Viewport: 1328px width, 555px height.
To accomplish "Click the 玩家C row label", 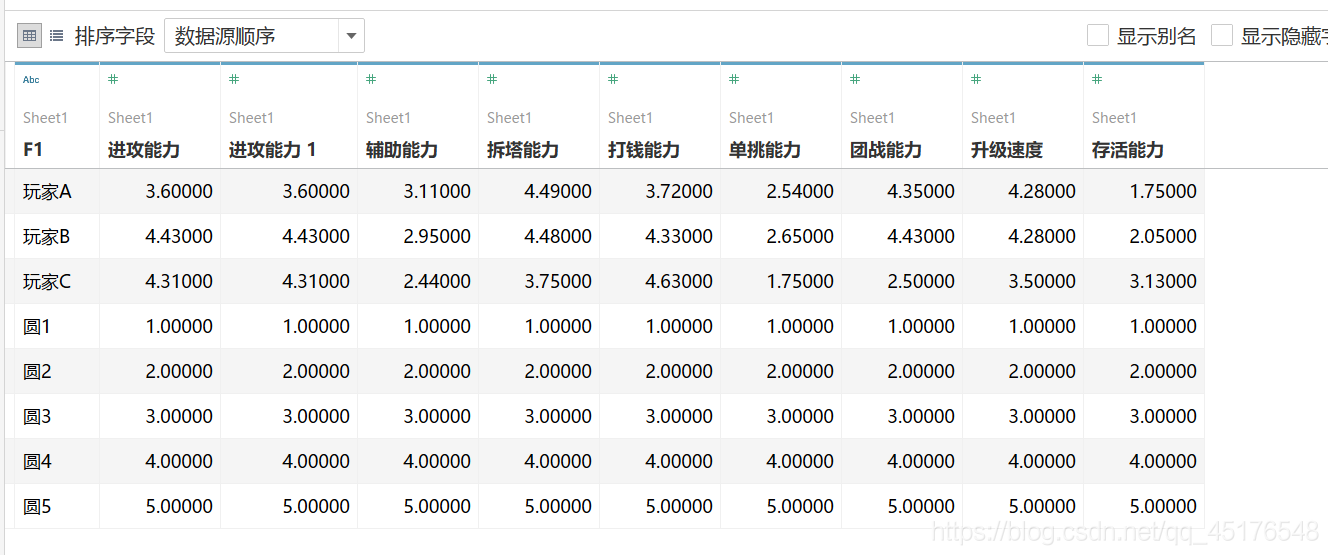I will tap(47, 281).
